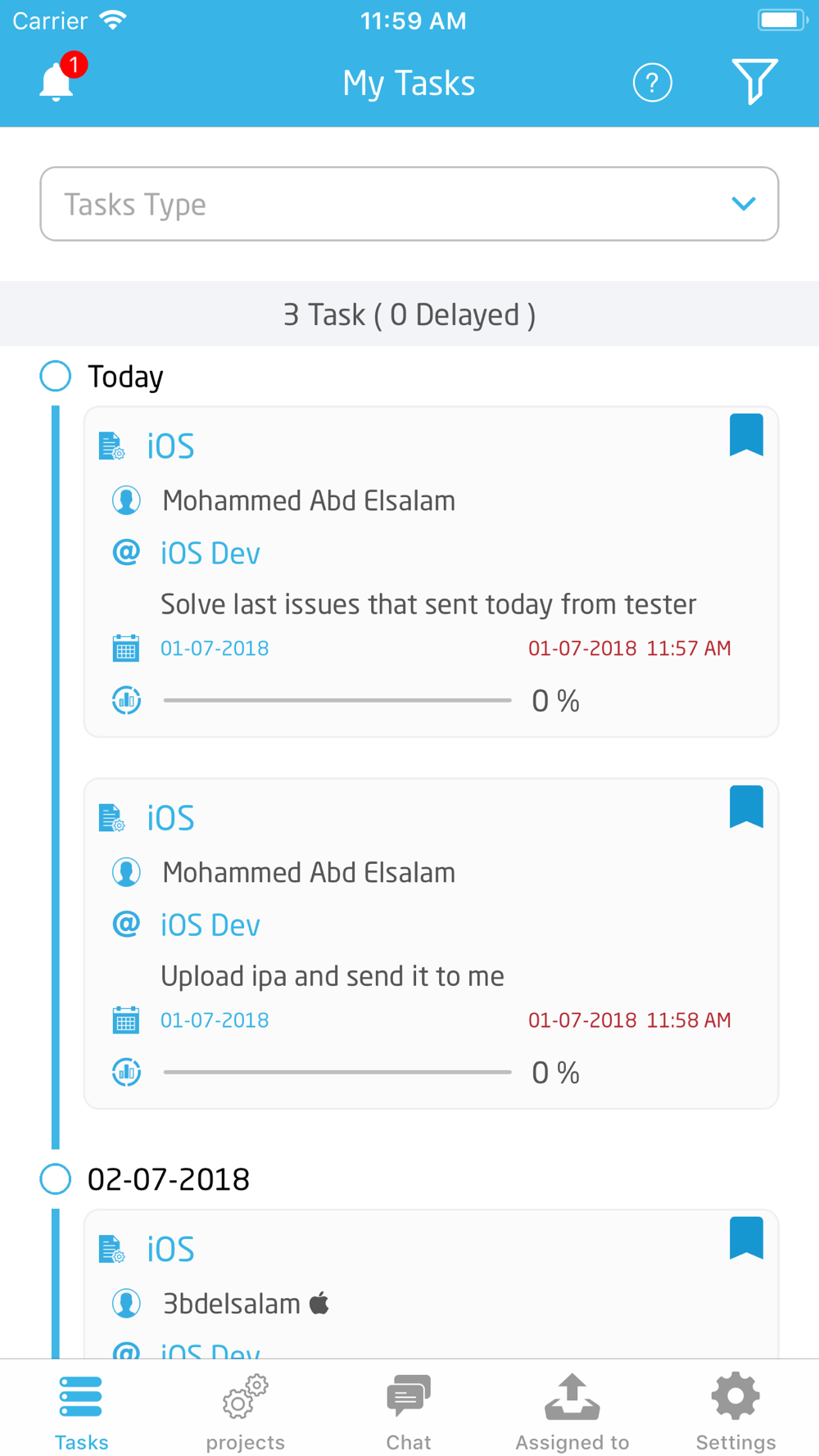Screen dimensions: 819x1456
Task: Open the Upload ipa task's iOS title
Action: tap(170, 818)
